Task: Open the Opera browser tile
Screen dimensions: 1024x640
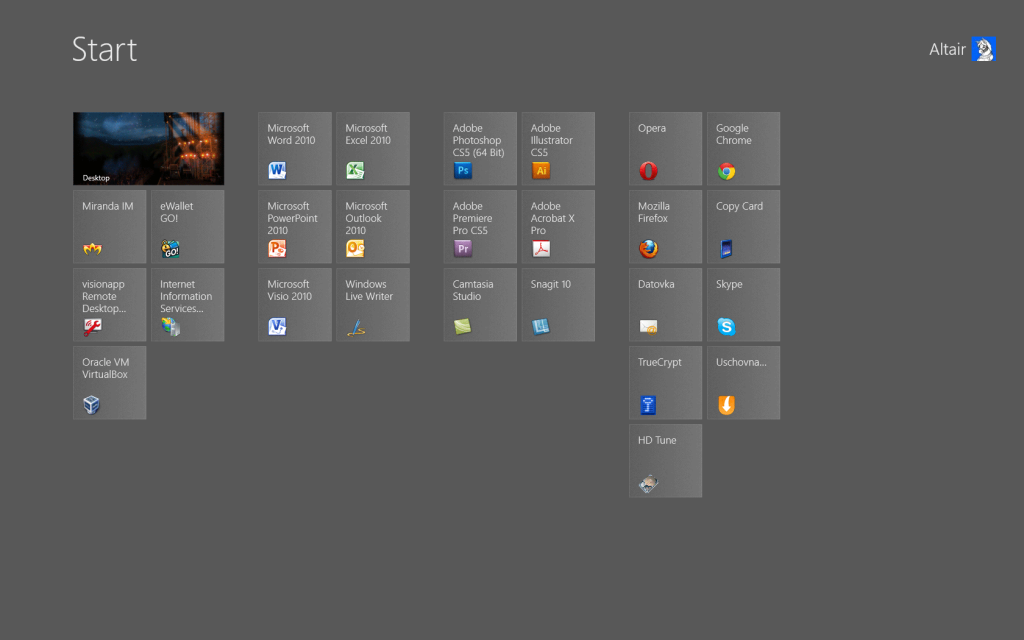Action: (x=665, y=148)
